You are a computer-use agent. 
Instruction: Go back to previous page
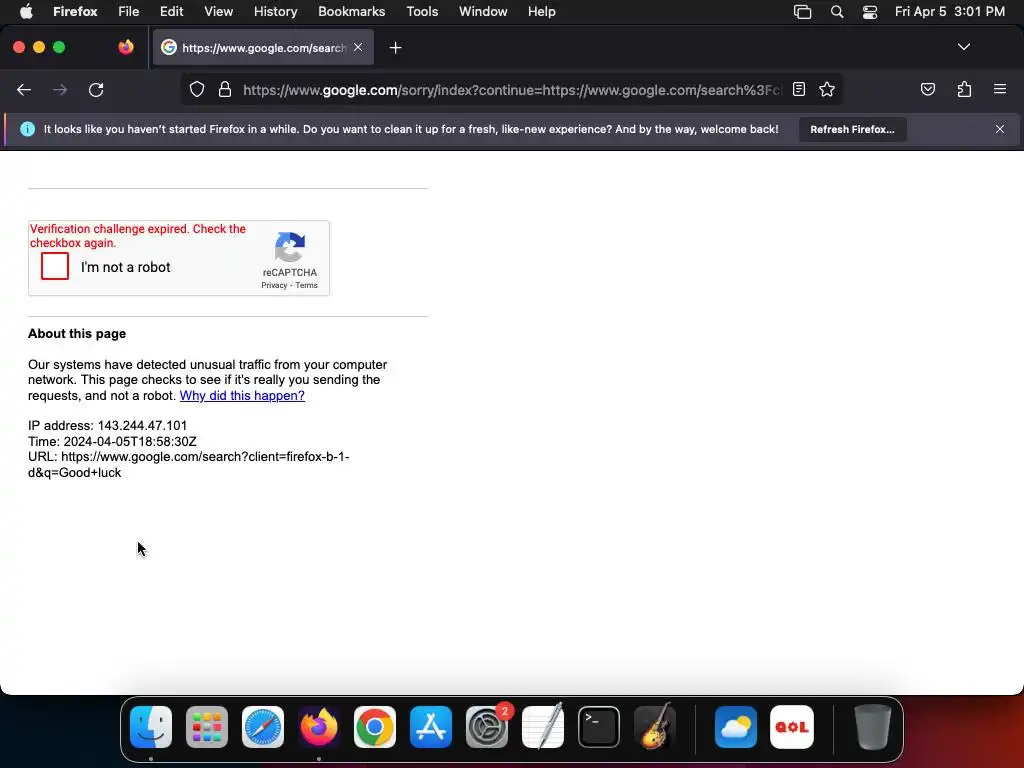click(x=24, y=90)
